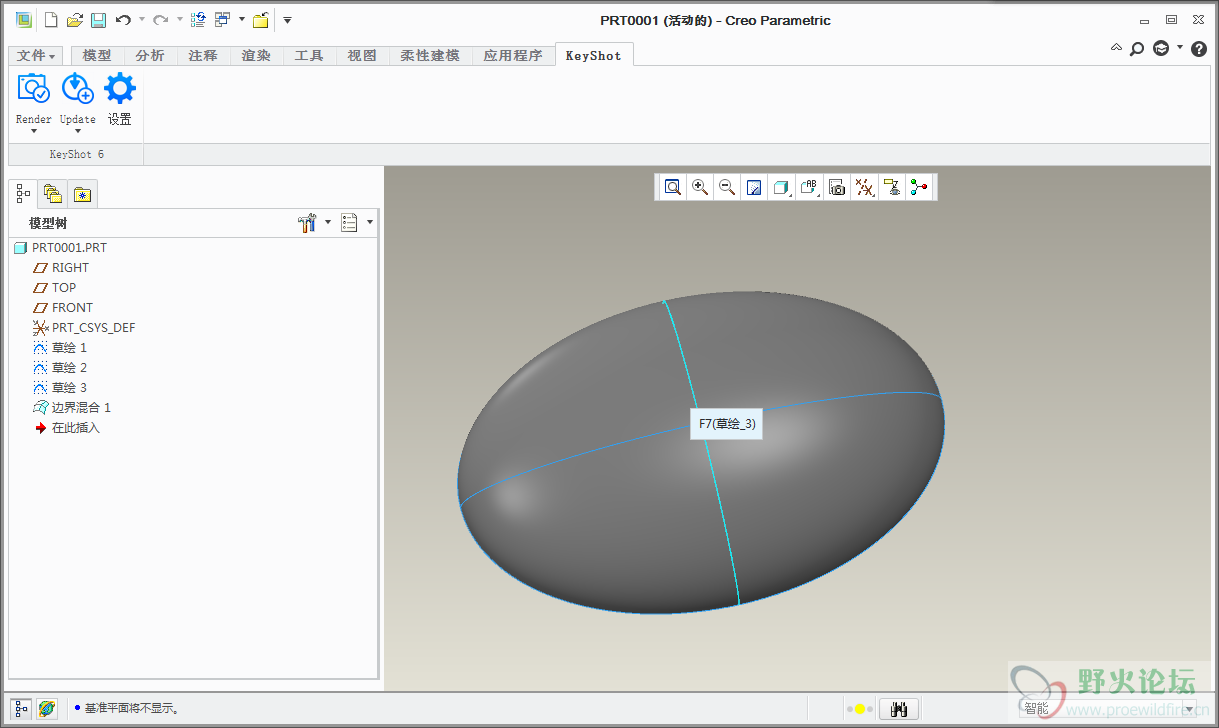Expand the Render dropdown arrow
Viewport: 1219px width, 728px height.
coord(34,130)
